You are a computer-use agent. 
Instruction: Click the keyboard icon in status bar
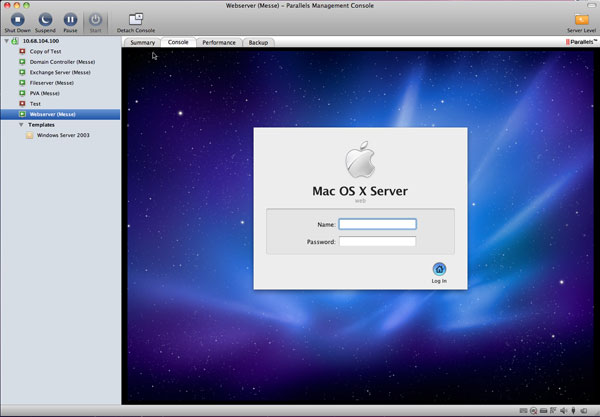click(x=524, y=411)
